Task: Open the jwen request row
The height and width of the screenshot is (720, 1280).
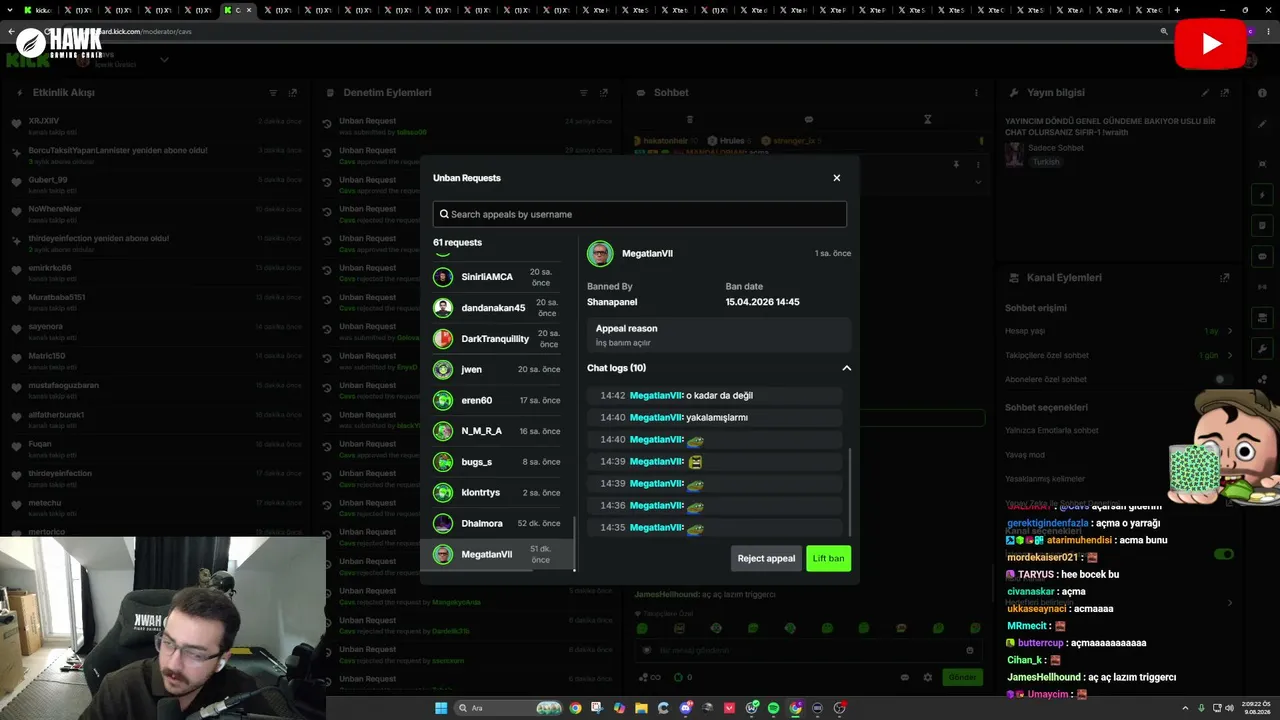Action: 497,369
